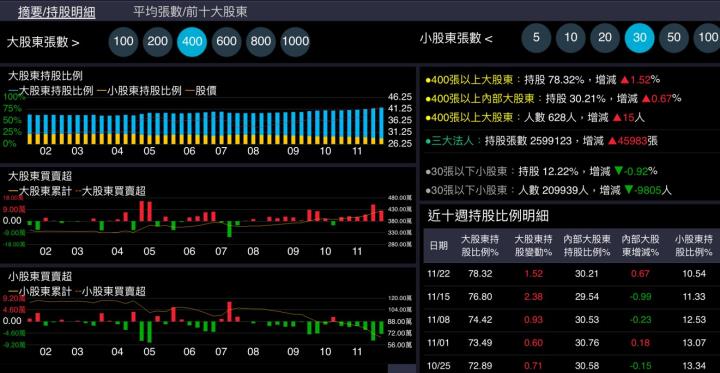The image size is (720, 373).
Task: Click the 30.53 insider holding cell
Action: pos(587,320)
